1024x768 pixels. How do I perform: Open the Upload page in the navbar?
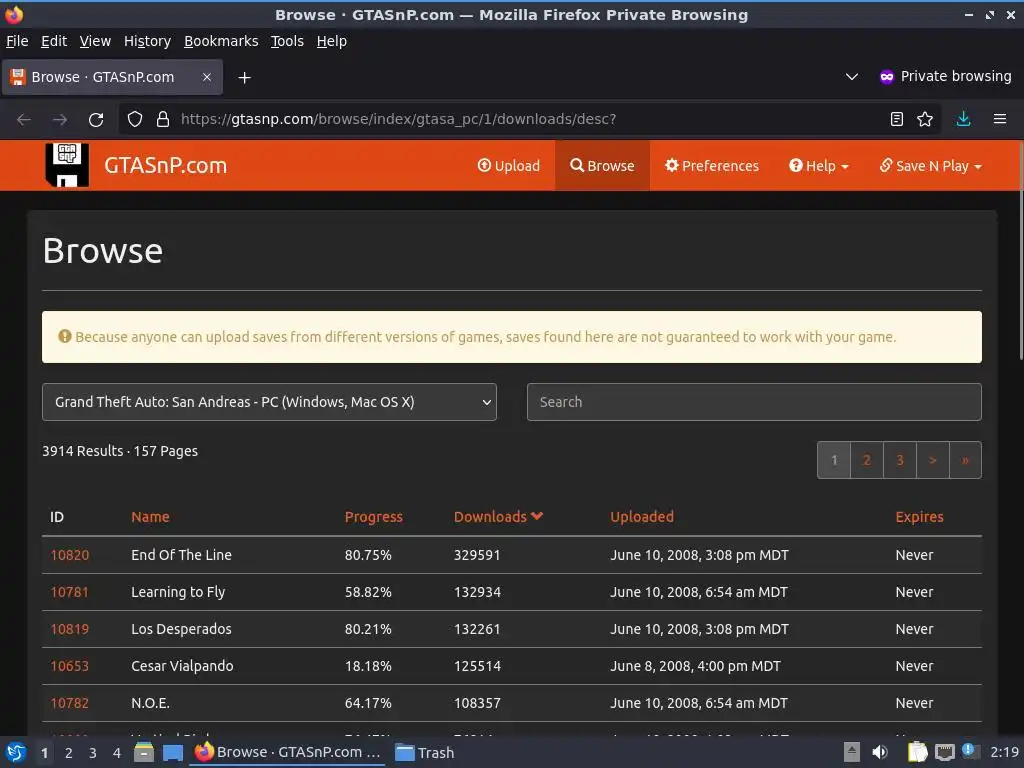click(509, 166)
